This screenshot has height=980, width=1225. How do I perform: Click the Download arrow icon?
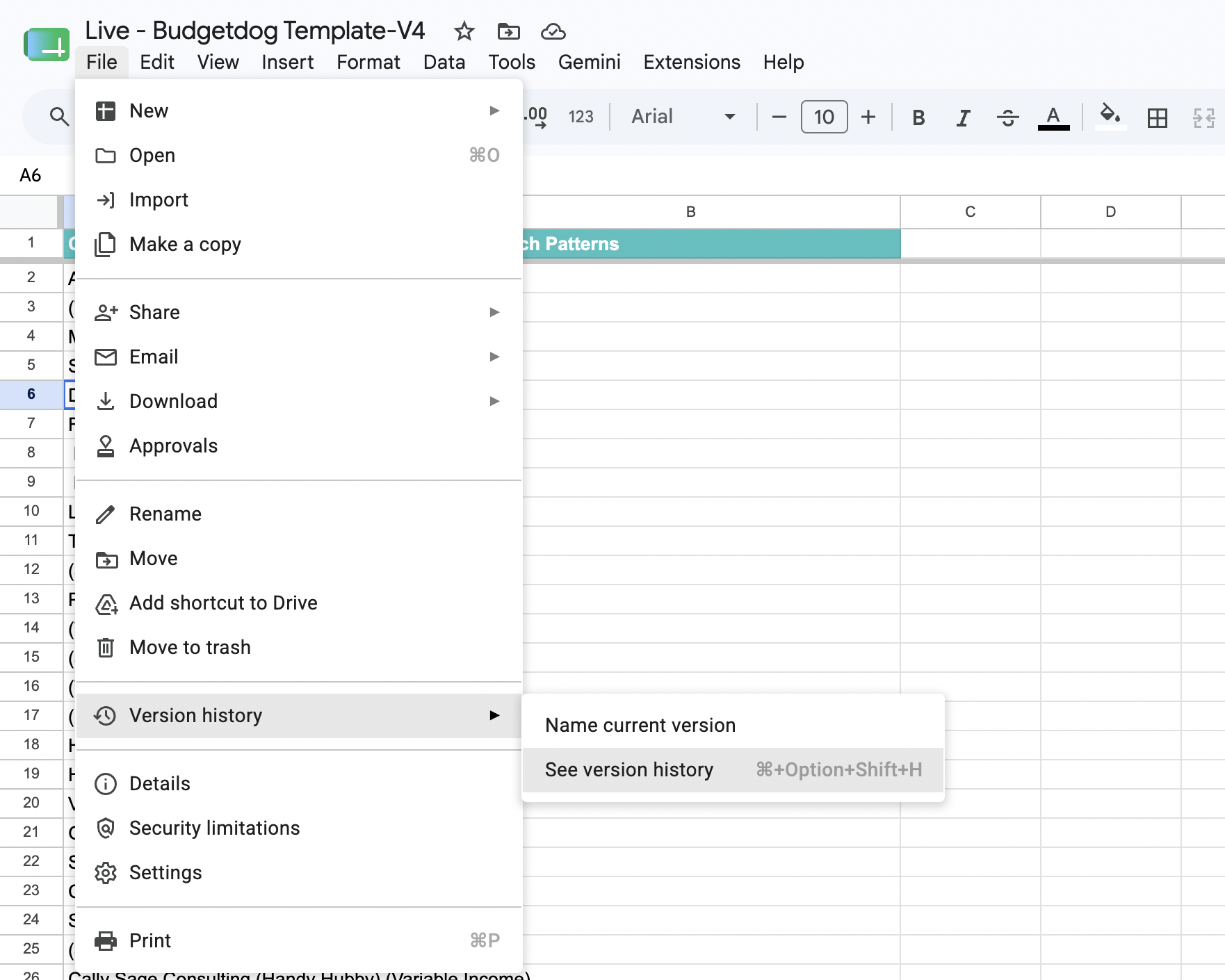(x=106, y=402)
